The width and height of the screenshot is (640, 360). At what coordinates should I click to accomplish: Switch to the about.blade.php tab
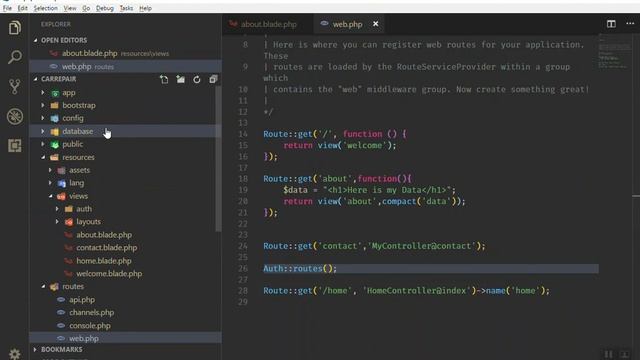click(268, 24)
